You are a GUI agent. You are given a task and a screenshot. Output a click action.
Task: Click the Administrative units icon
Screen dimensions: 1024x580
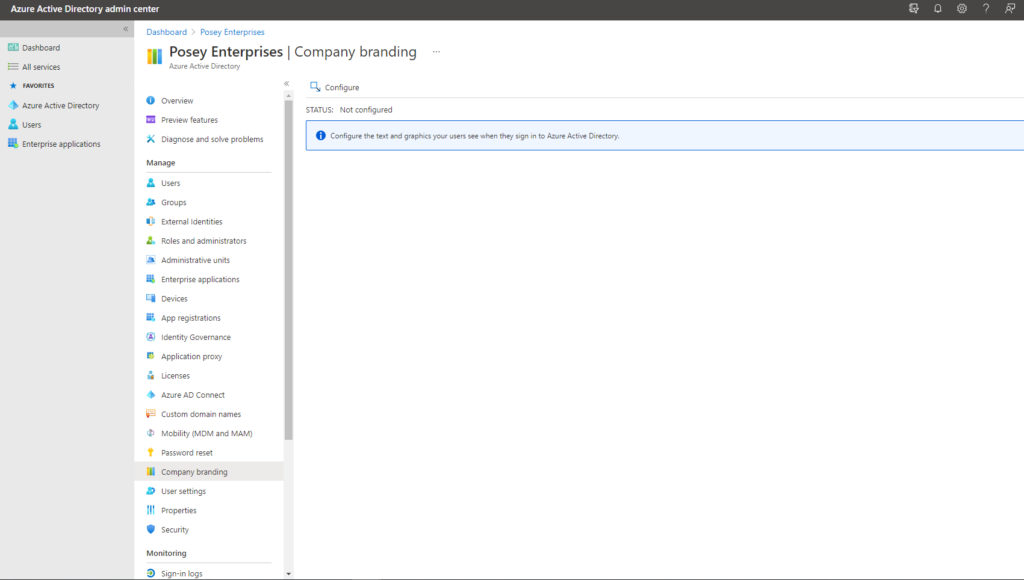coord(151,260)
